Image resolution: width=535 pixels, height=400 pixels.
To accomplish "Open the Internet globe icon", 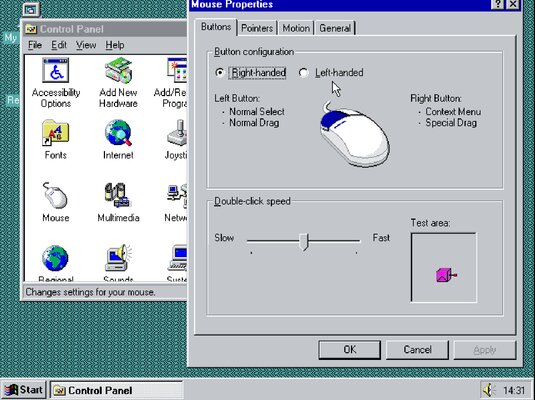I will [118, 133].
